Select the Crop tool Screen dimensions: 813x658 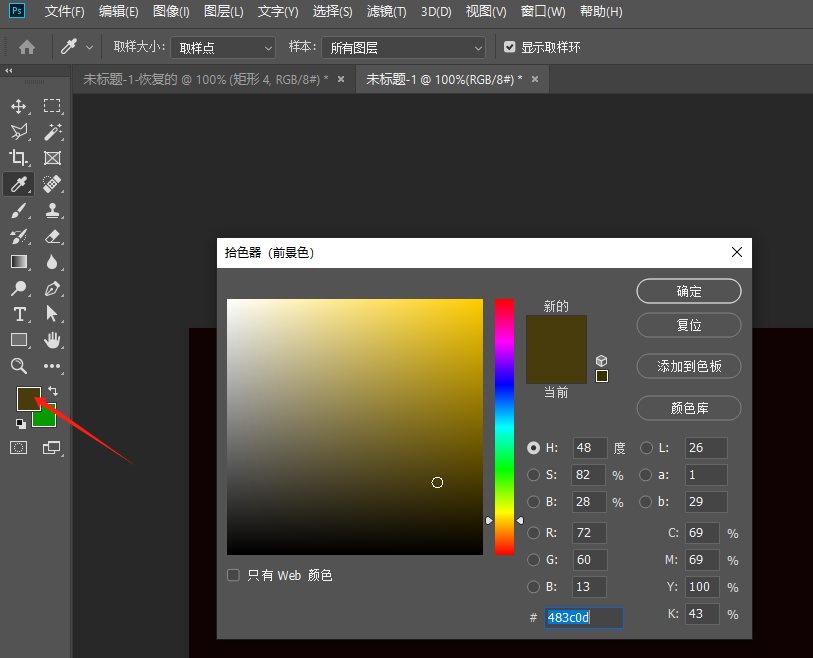19,158
